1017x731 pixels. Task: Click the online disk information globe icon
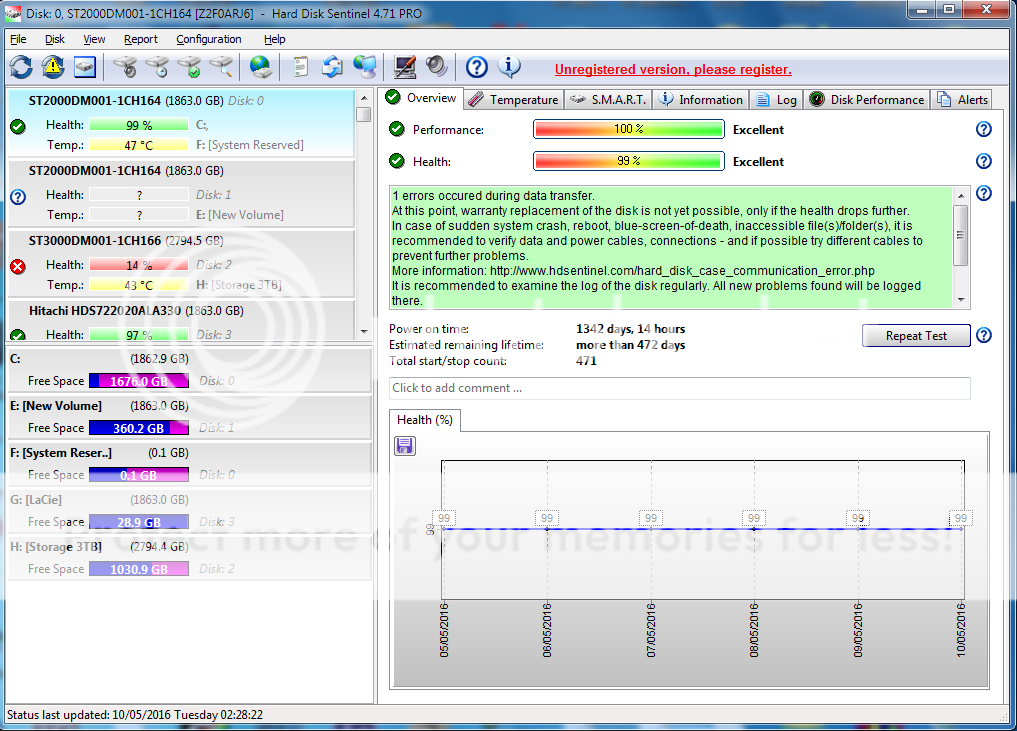pos(262,66)
